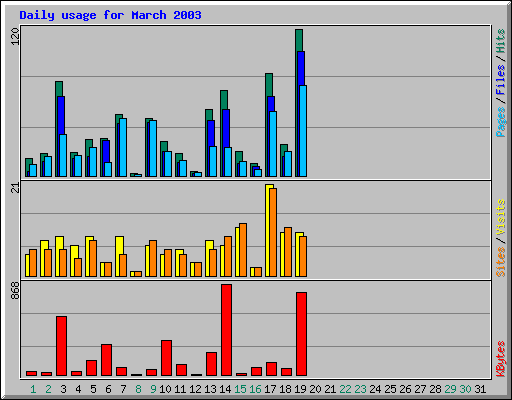Click the dark blue Files bar for day 3
Image resolution: width=512 pixels, height=400 pixels.
point(61,115)
